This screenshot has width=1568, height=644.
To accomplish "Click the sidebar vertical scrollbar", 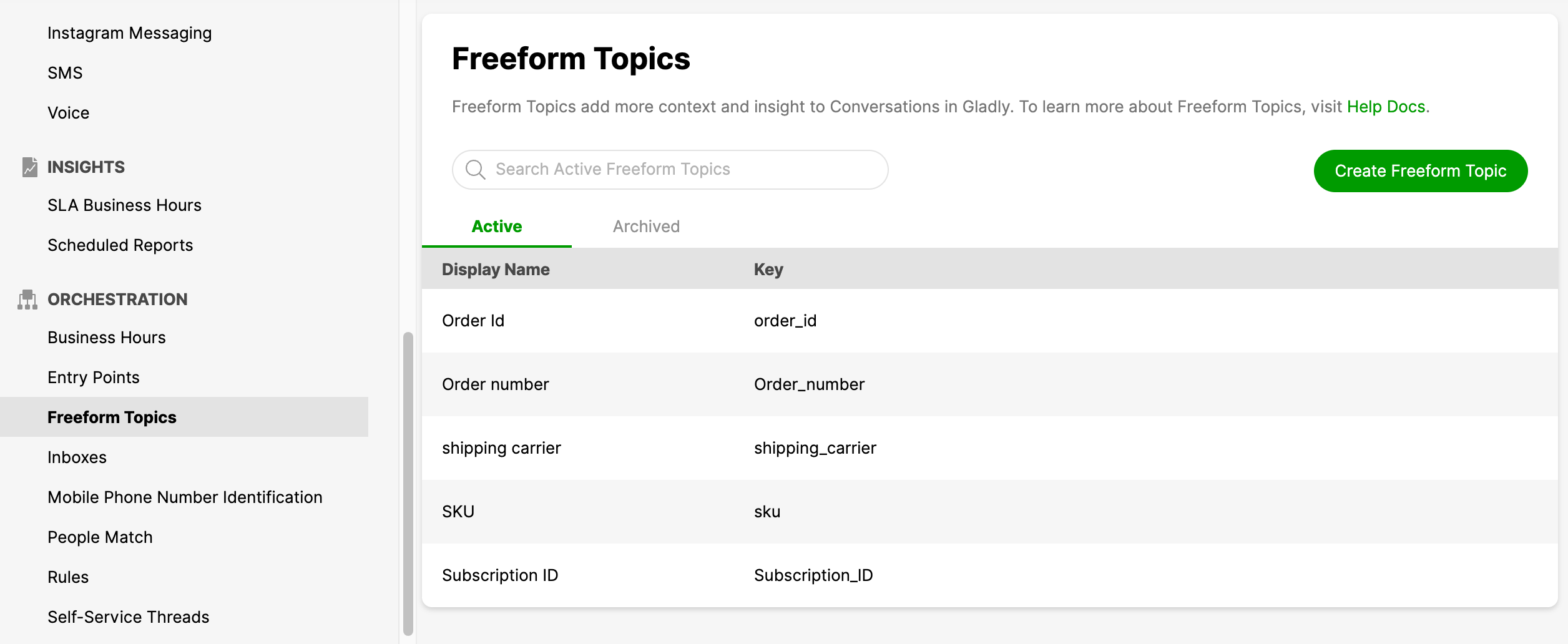I will 408,484.
